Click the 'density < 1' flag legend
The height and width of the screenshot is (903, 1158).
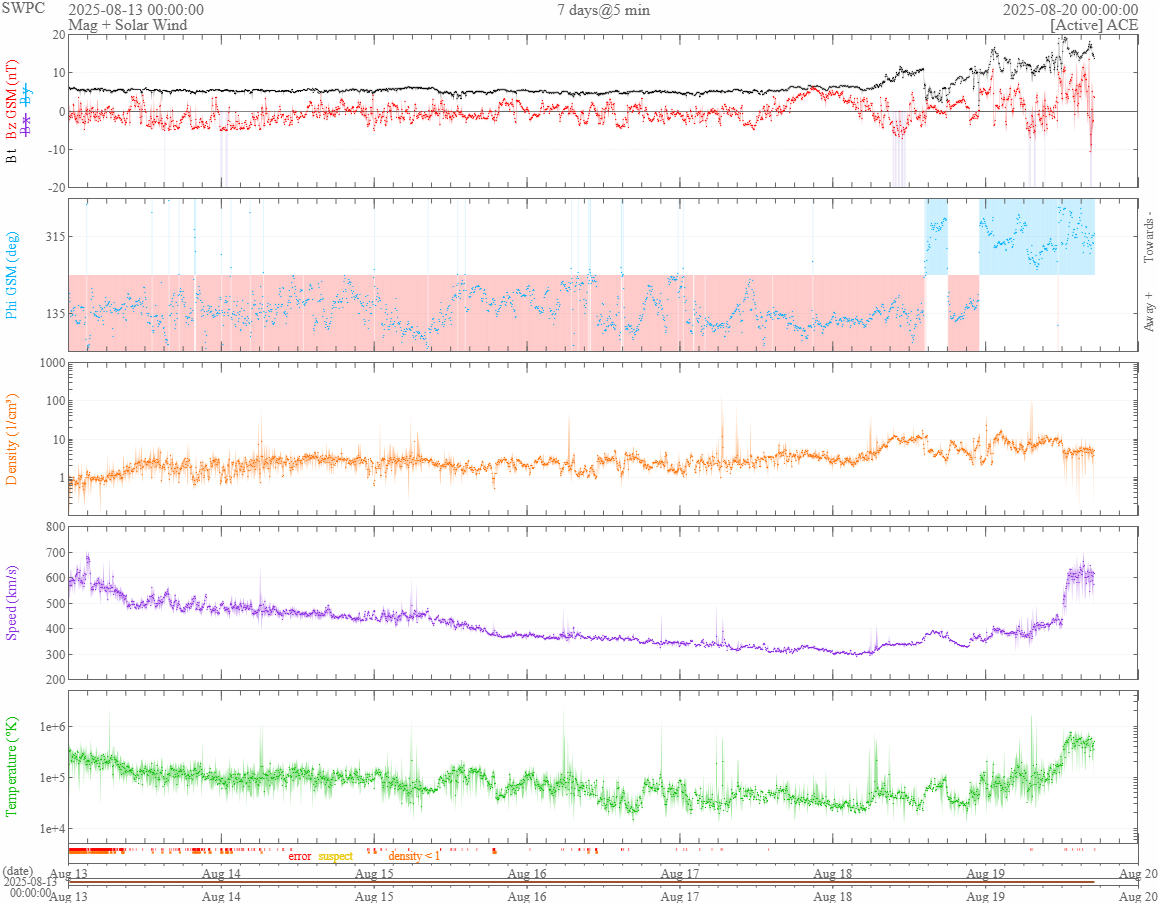[x=414, y=856]
